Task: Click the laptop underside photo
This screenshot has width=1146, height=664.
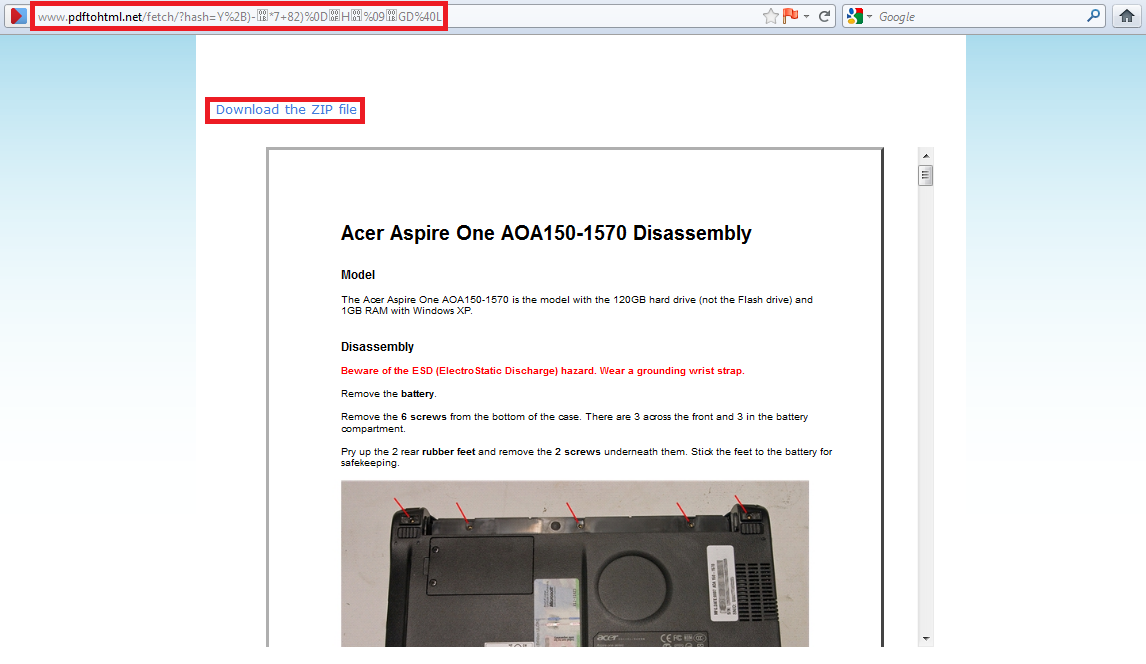Action: [574, 563]
